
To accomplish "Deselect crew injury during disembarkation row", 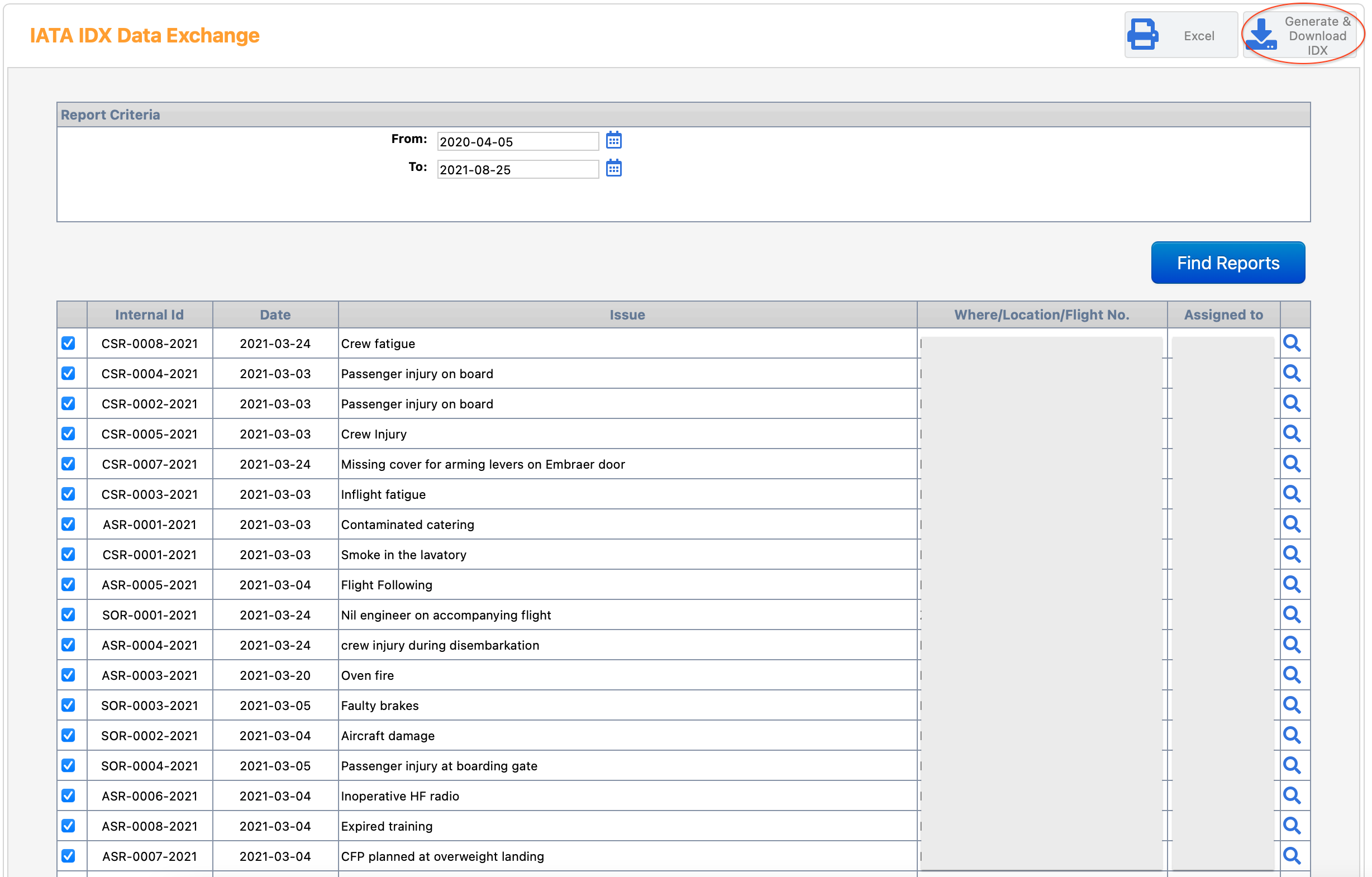I will [68, 645].
